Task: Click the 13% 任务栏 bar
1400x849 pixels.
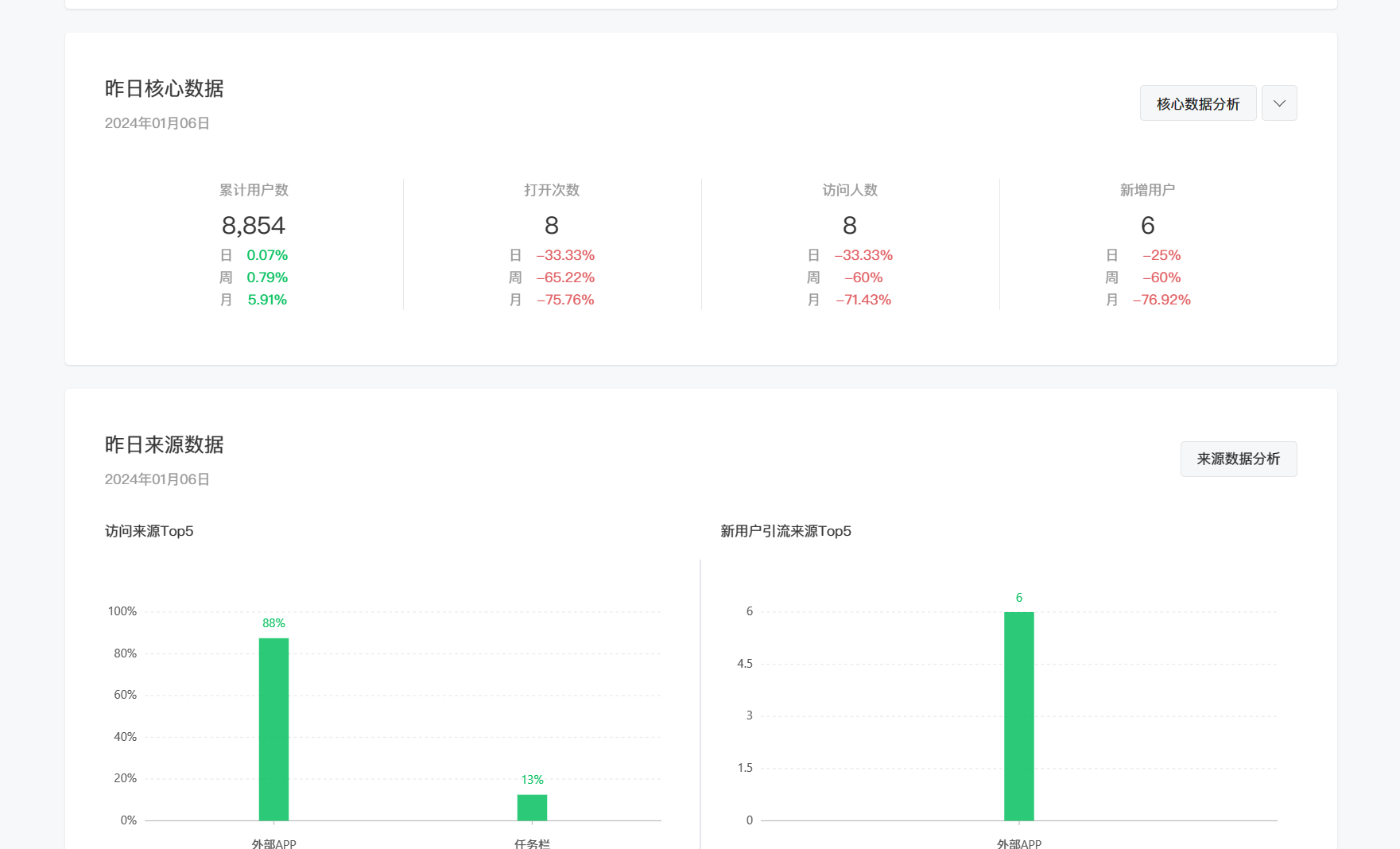Action: pos(532,807)
